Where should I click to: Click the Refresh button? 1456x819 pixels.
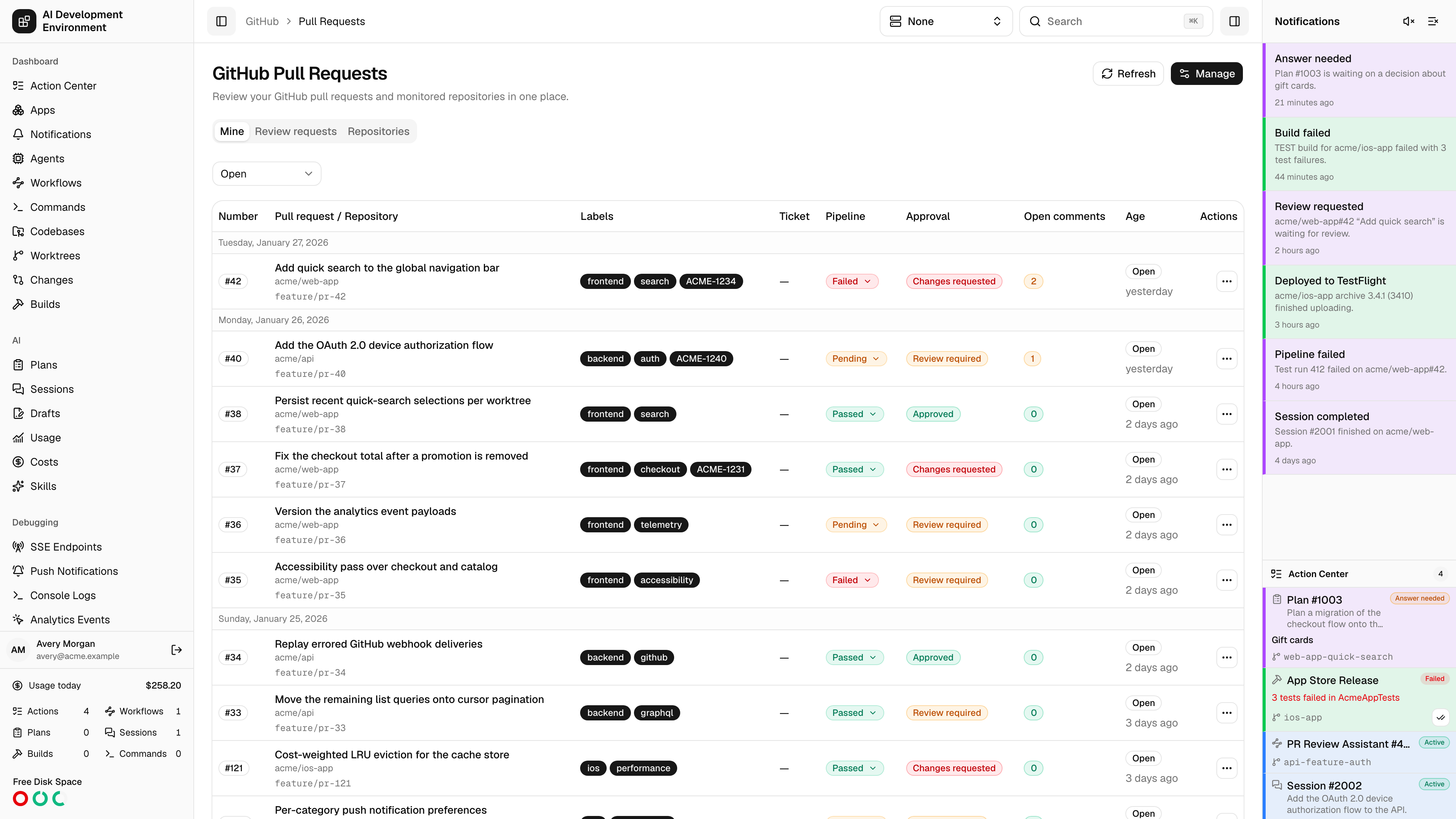tap(1128, 74)
